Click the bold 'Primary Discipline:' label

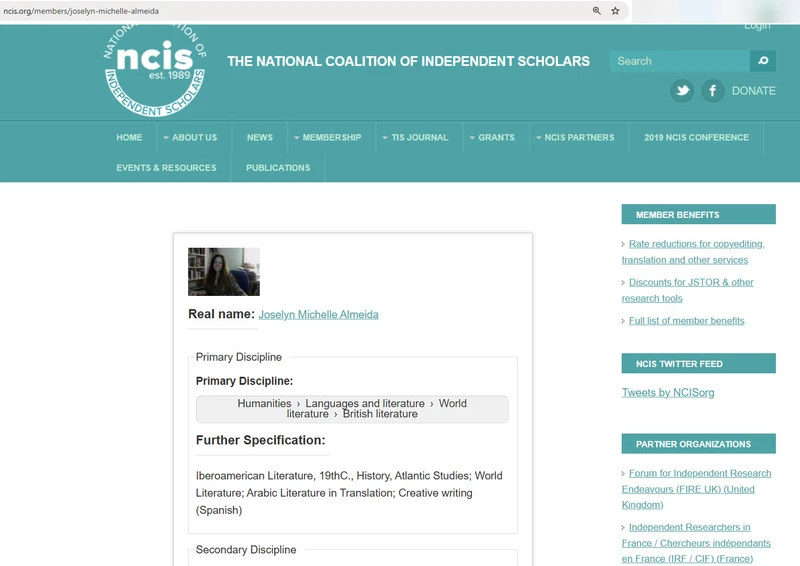[244, 381]
